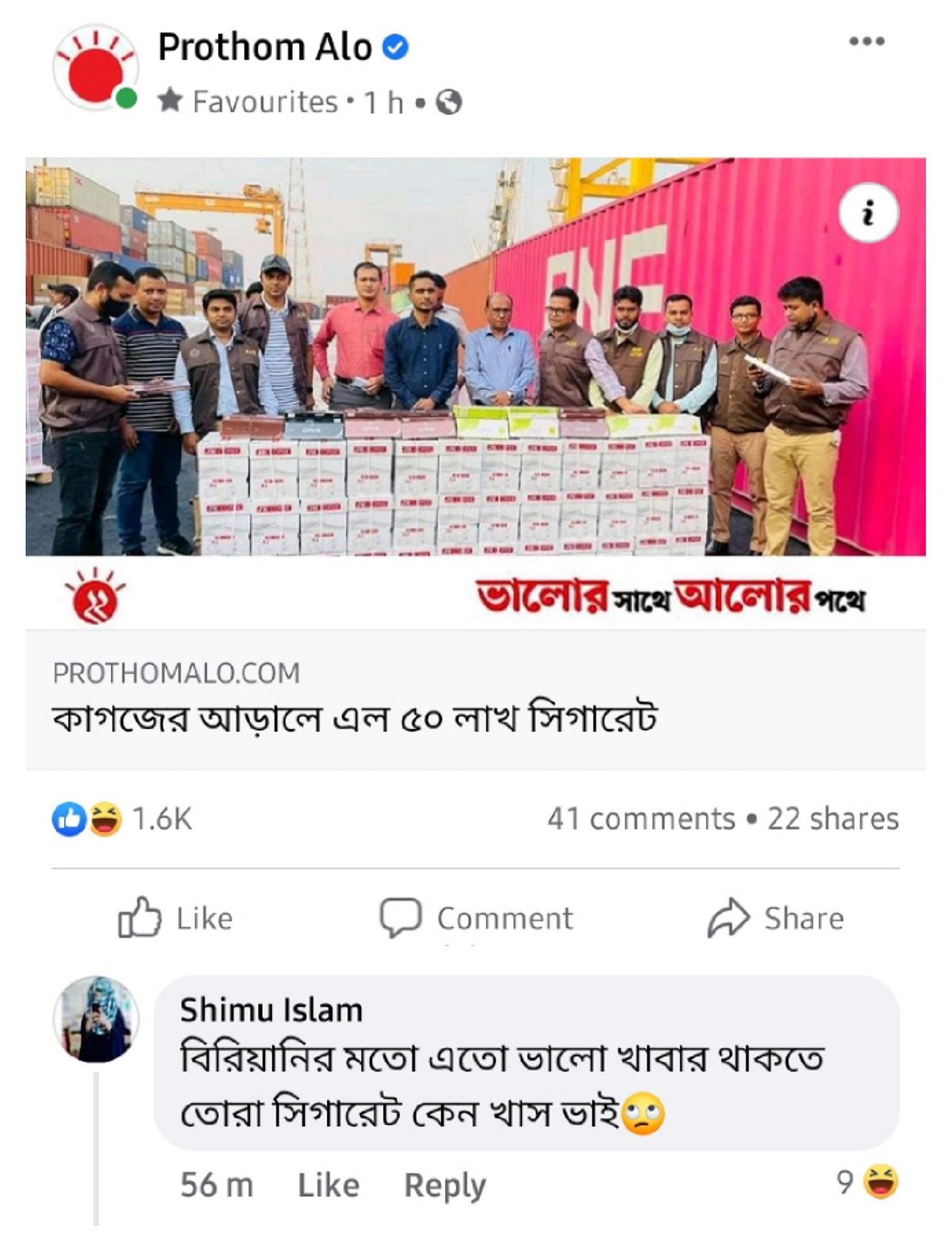This screenshot has width=952, height=1251.
Task: Click the Comment button under post
Action: click(x=476, y=918)
